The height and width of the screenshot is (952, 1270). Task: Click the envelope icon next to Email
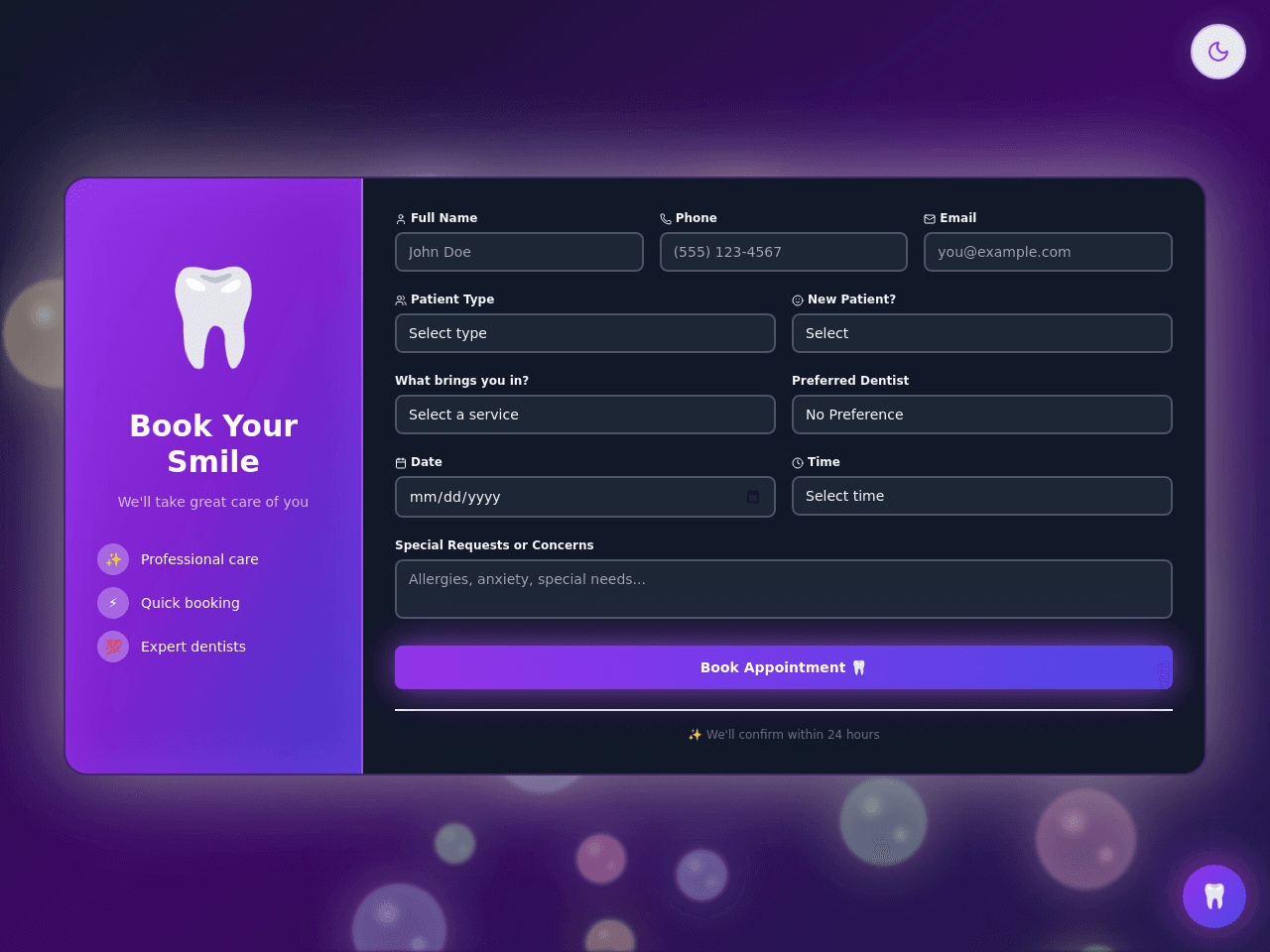(x=930, y=219)
